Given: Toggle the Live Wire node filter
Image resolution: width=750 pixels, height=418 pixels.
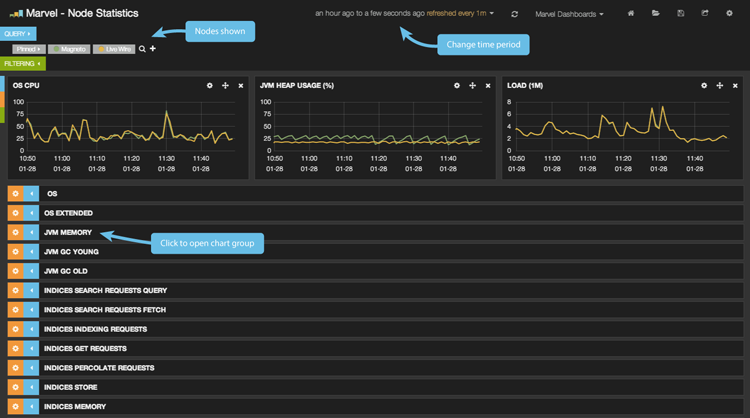Looking at the screenshot, I should tap(113, 48).
